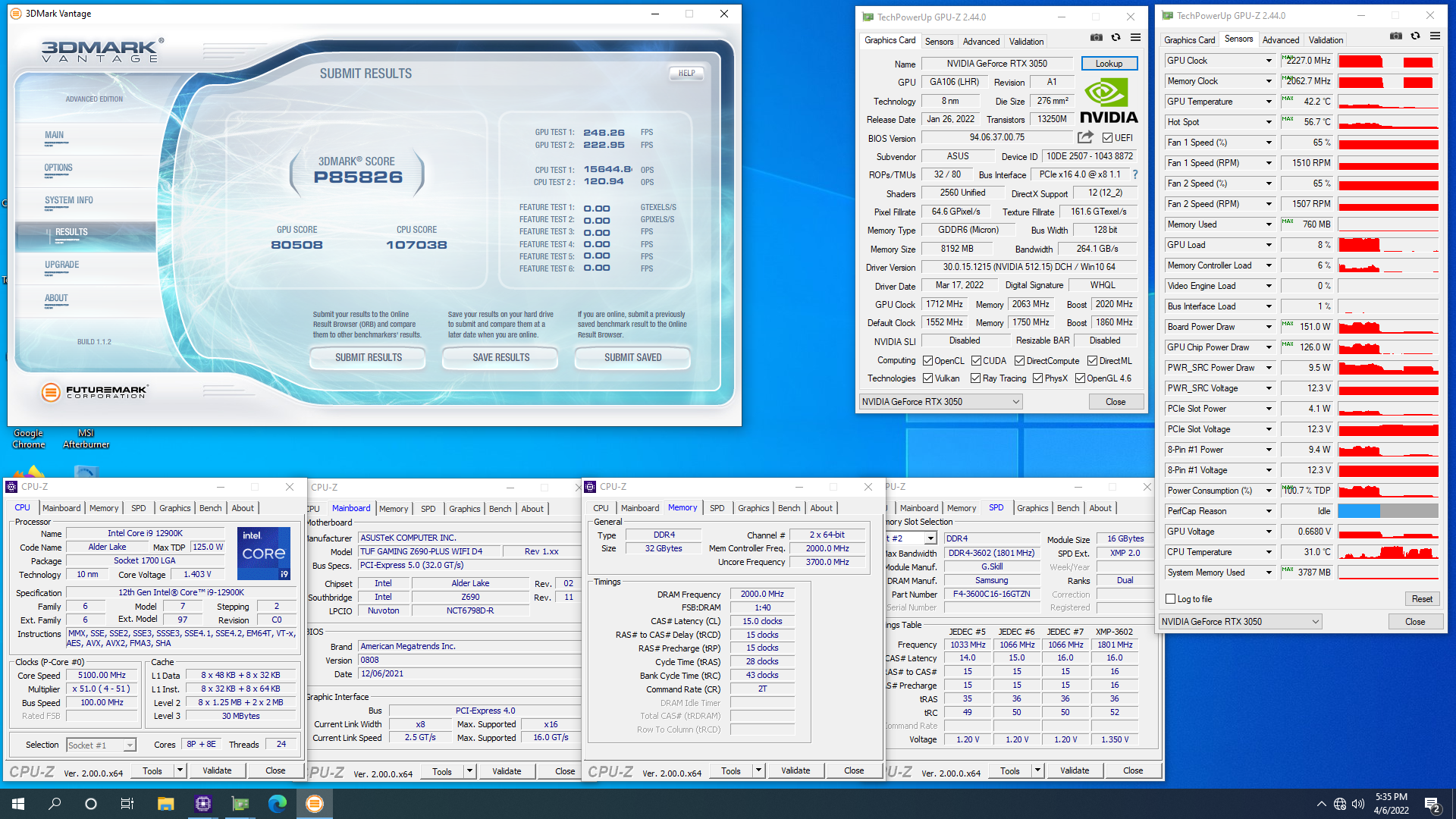Toggle the OpenCL checkbox
The width and height of the screenshot is (1456, 819).
[x=927, y=361]
